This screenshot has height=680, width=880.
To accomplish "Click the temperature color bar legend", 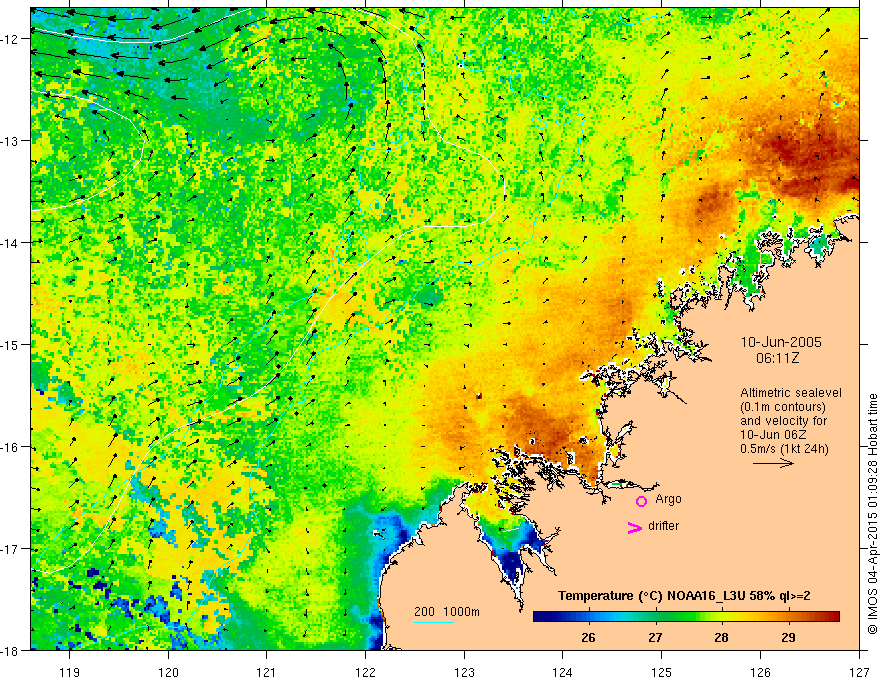I will tap(686, 616).
